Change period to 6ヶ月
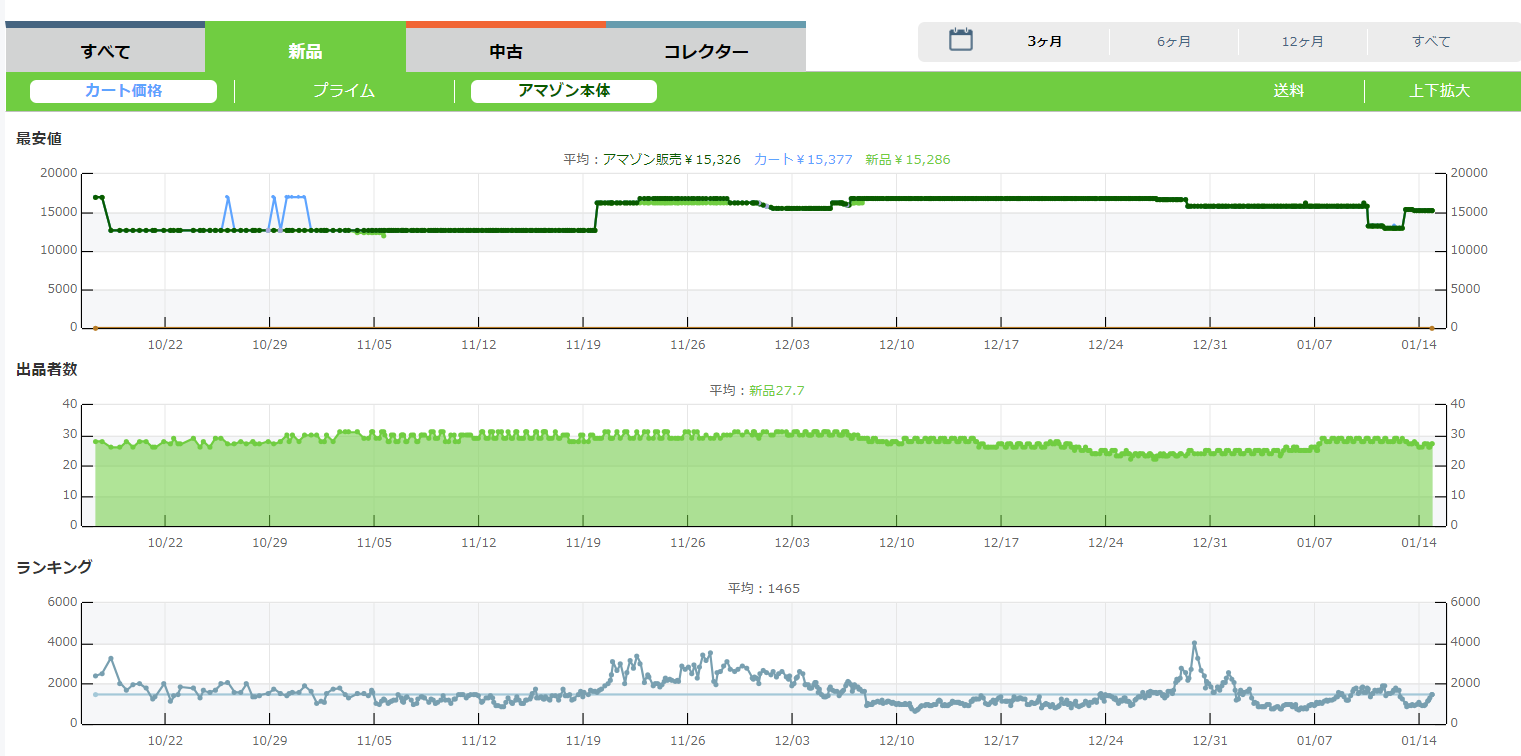Image resolution: width=1521 pixels, height=756 pixels. (1173, 42)
